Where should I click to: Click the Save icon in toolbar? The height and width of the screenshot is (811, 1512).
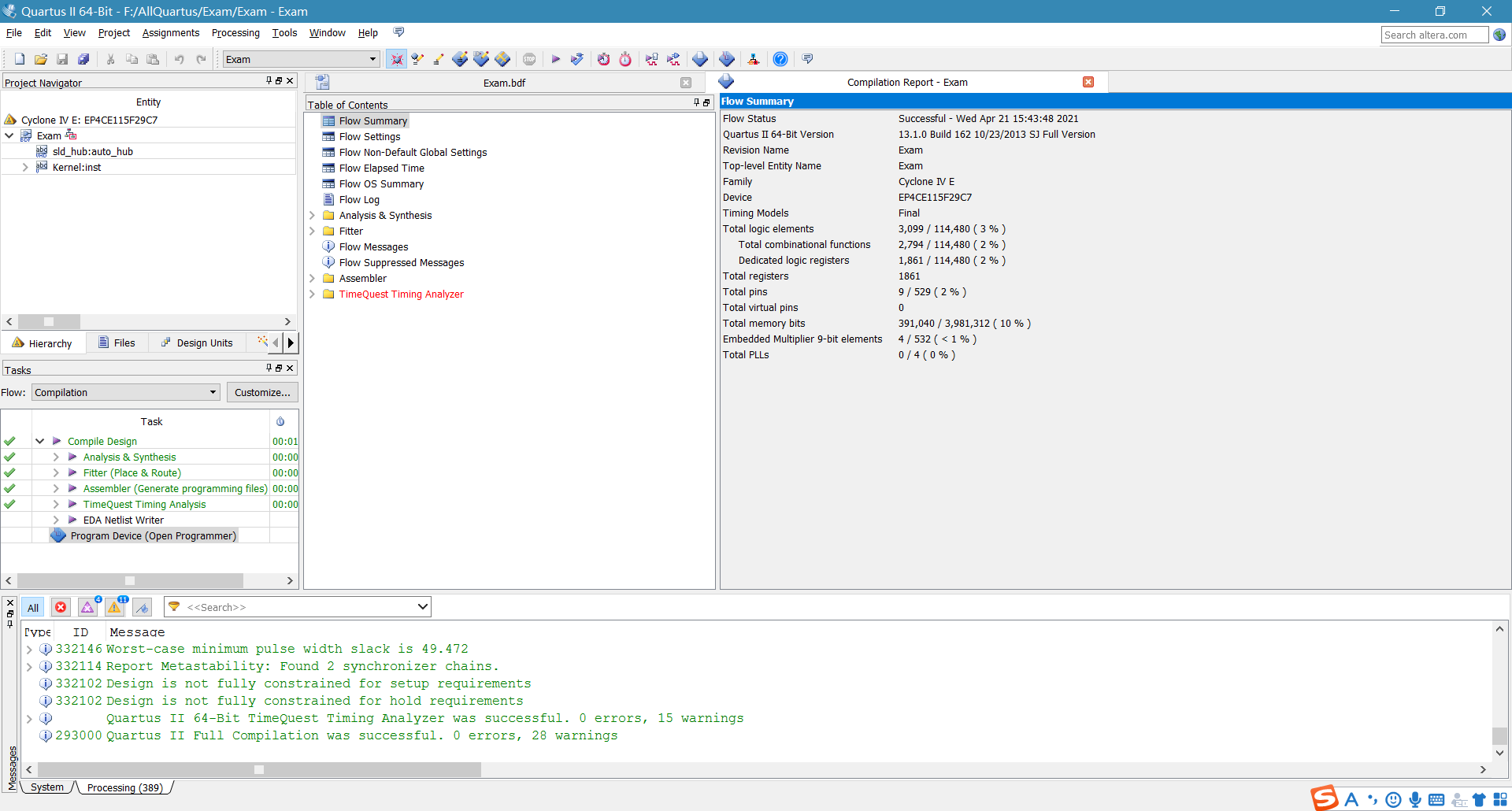[62, 59]
